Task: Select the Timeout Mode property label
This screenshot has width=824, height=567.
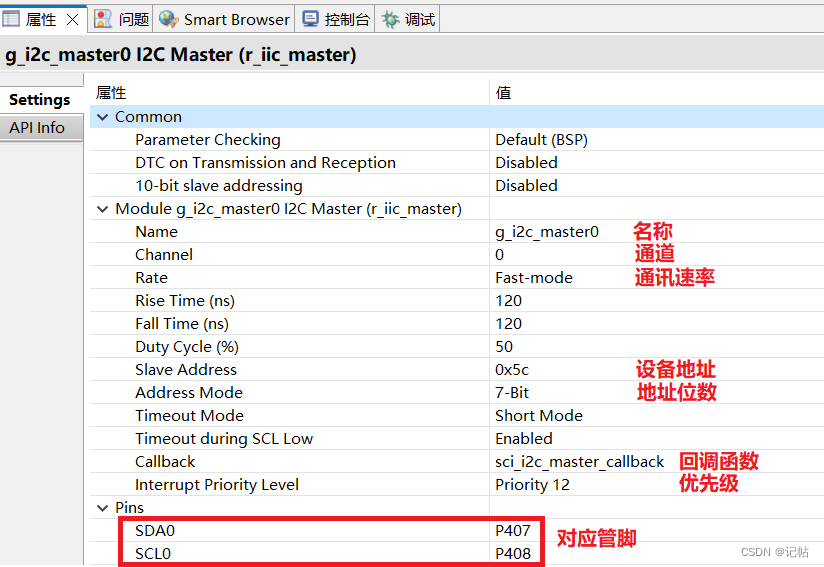Action: [x=189, y=416]
